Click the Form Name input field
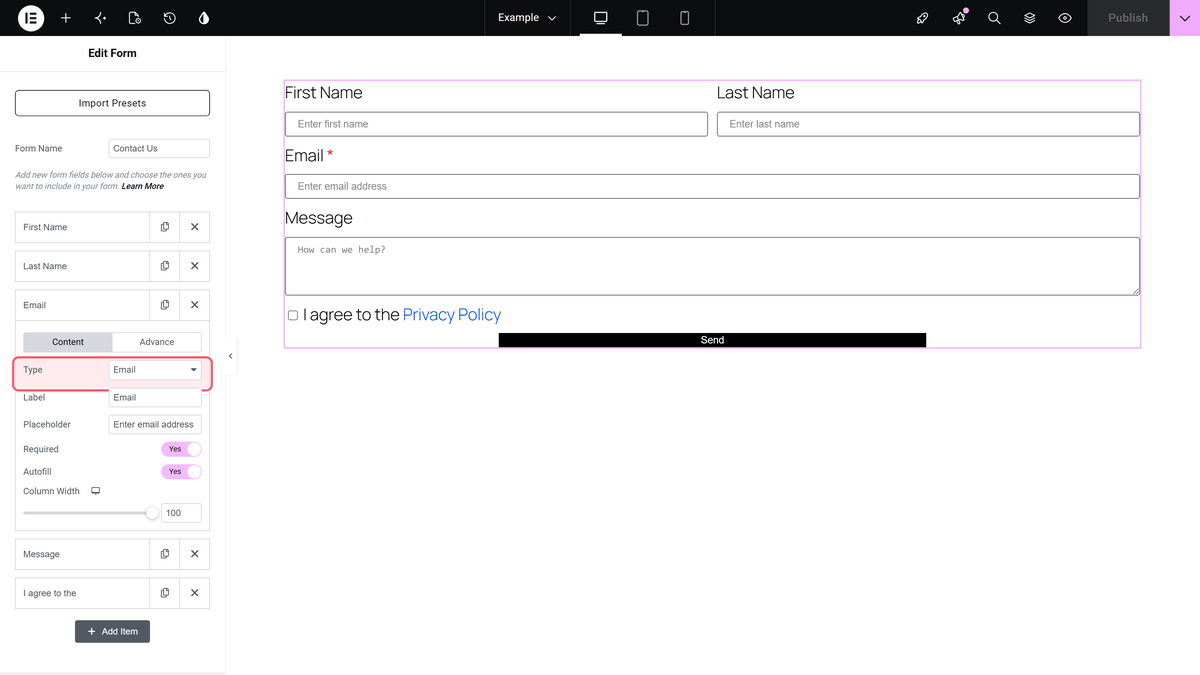 [159, 148]
